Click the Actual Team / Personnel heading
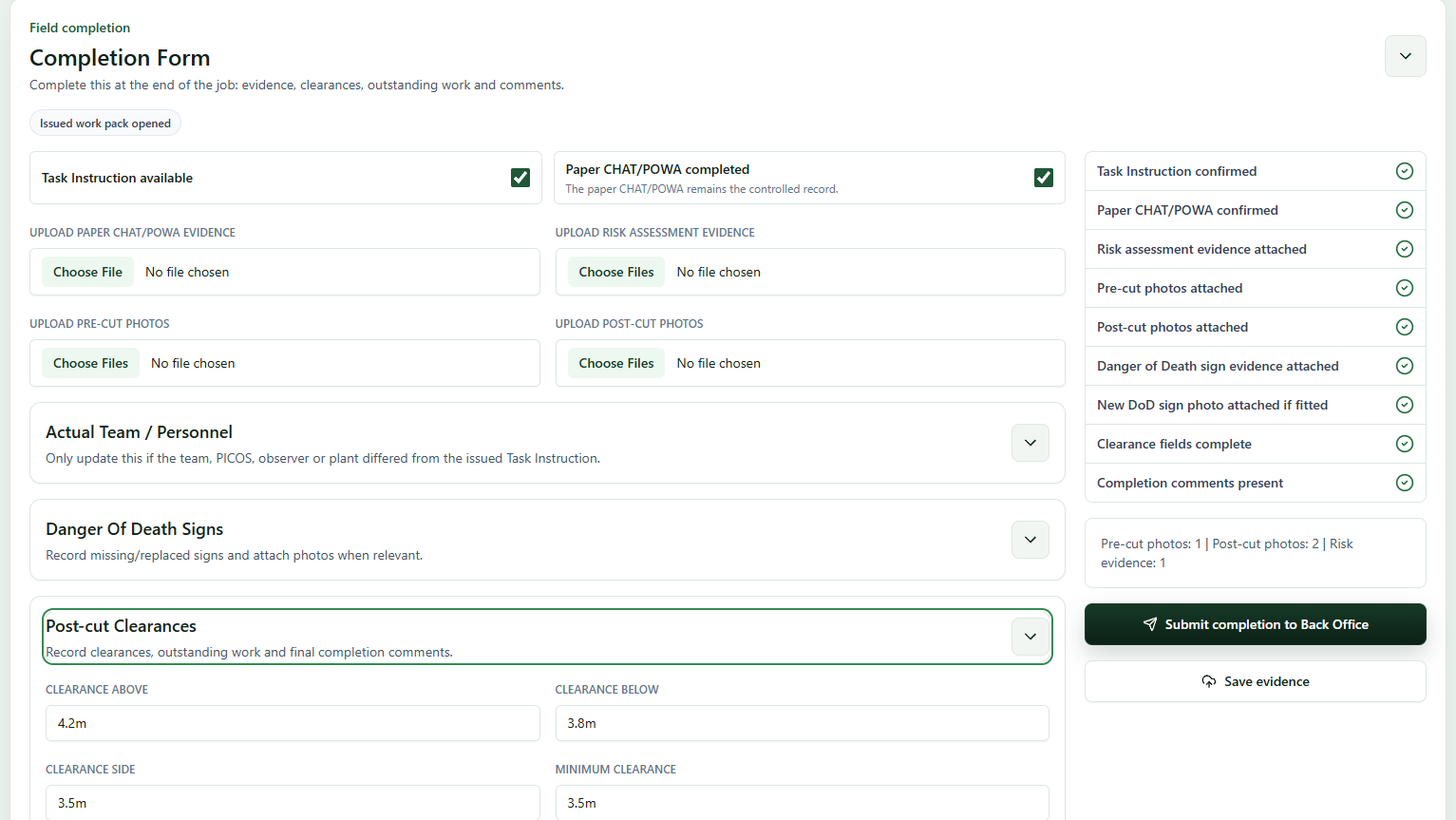 coord(139,432)
